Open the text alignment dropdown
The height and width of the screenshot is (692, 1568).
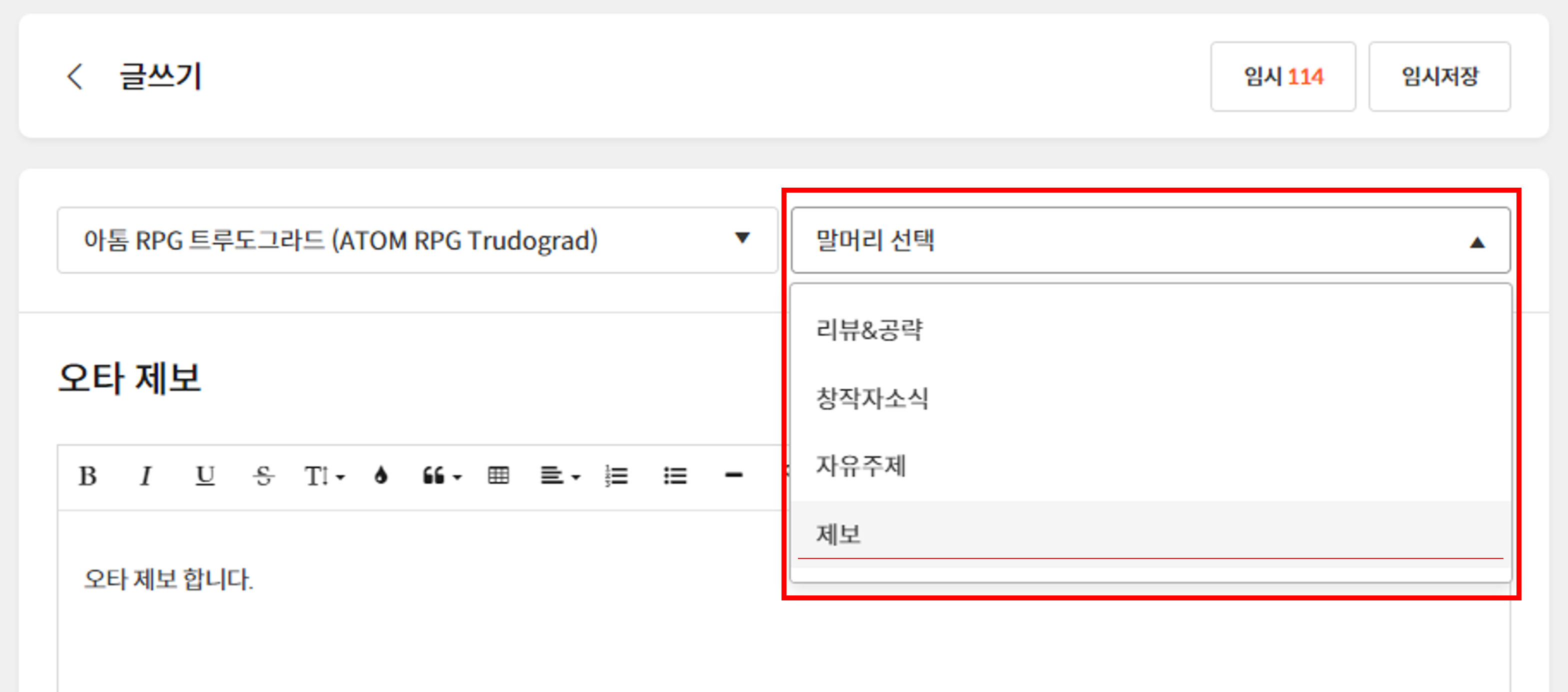pyautogui.click(x=560, y=476)
